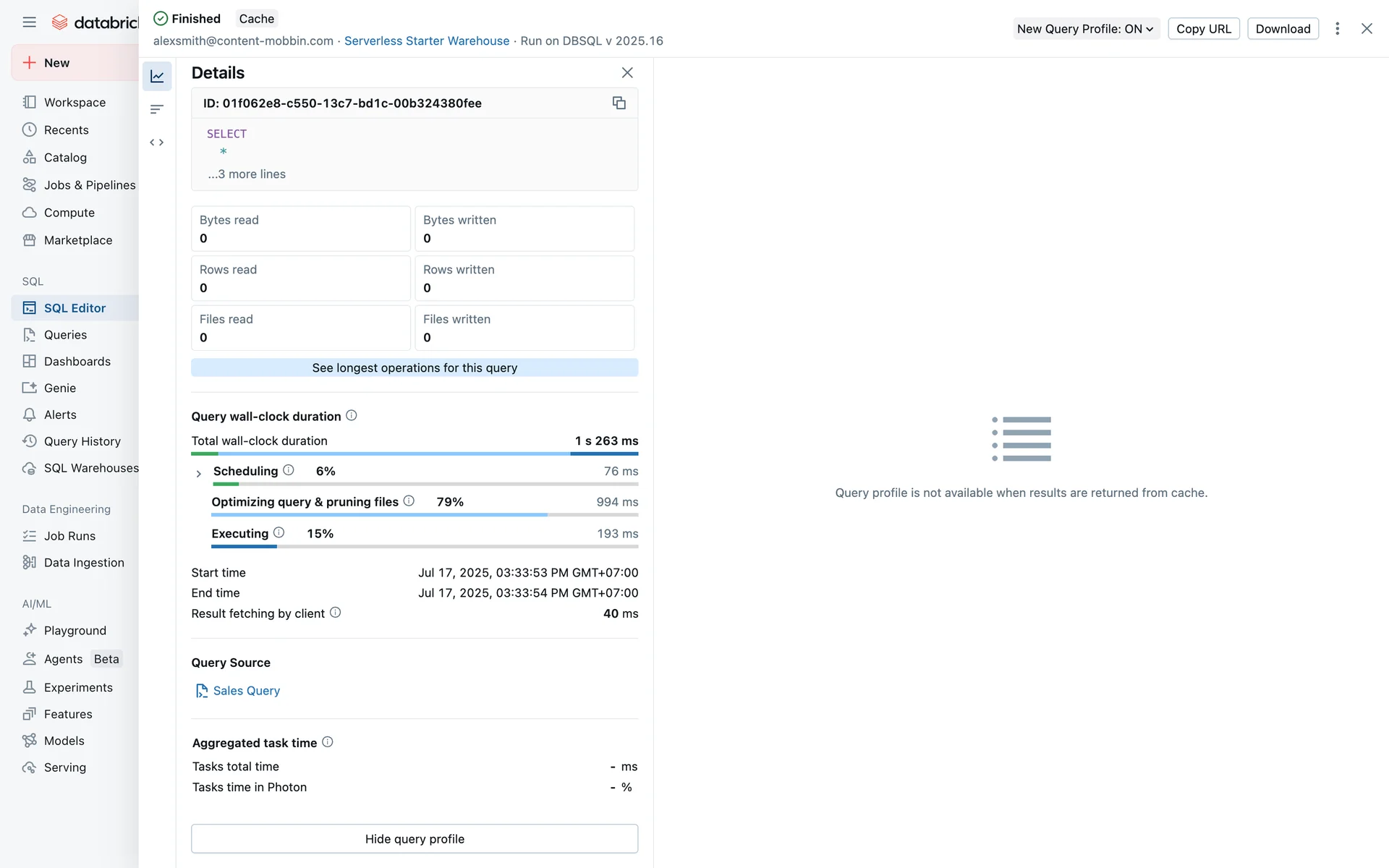Open Query History in the sidebar
1389x868 pixels.
click(82, 441)
